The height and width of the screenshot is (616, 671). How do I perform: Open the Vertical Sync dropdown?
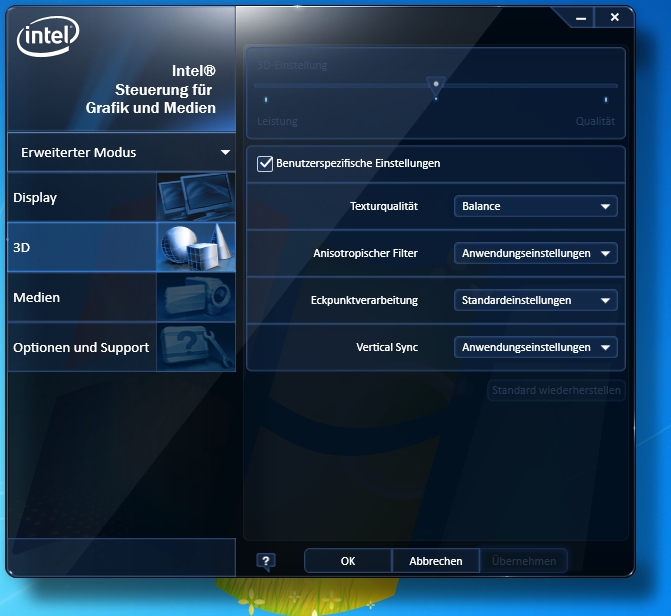click(535, 347)
